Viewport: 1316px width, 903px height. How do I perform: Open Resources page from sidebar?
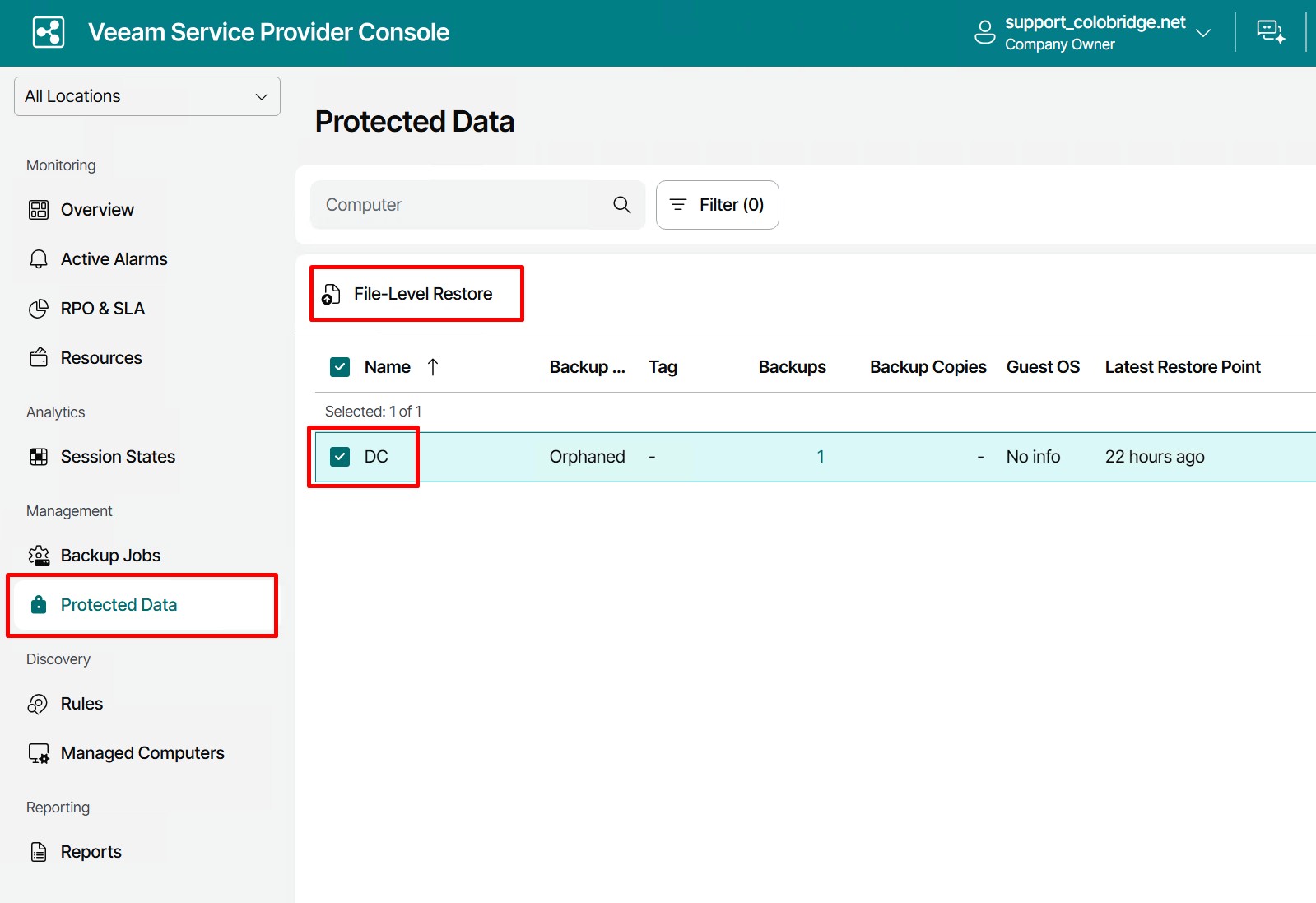(101, 358)
